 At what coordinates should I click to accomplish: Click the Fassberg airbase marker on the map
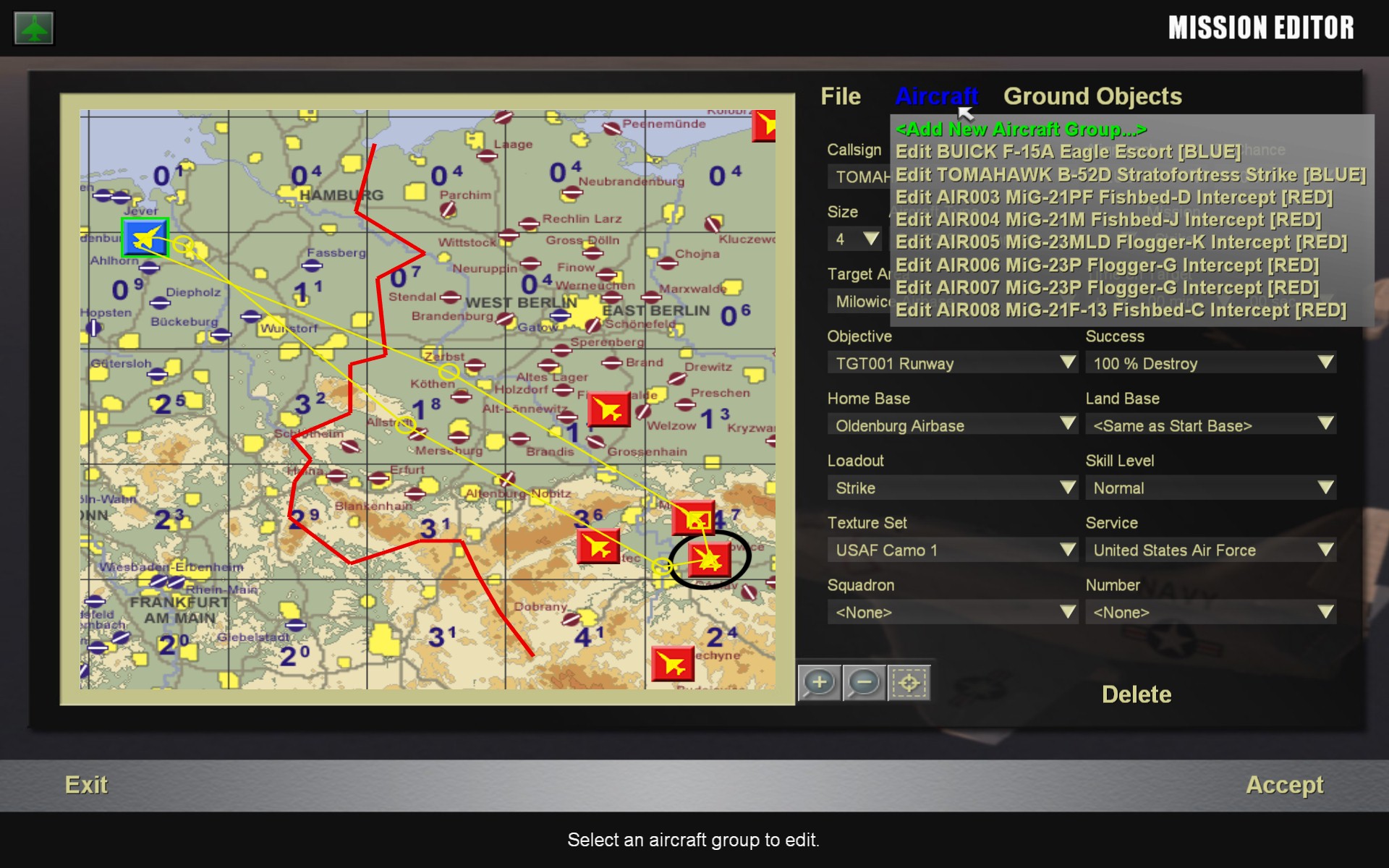click(313, 265)
